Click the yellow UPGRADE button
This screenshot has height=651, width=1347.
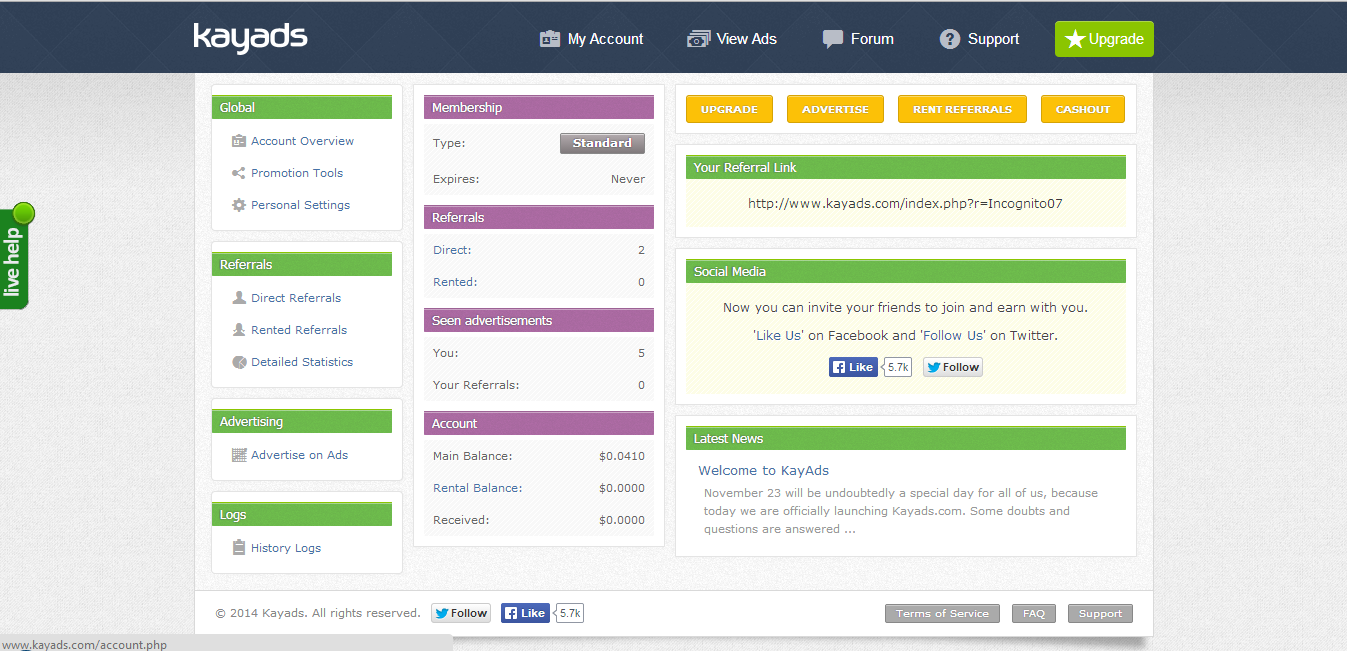[x=729, y=109]
